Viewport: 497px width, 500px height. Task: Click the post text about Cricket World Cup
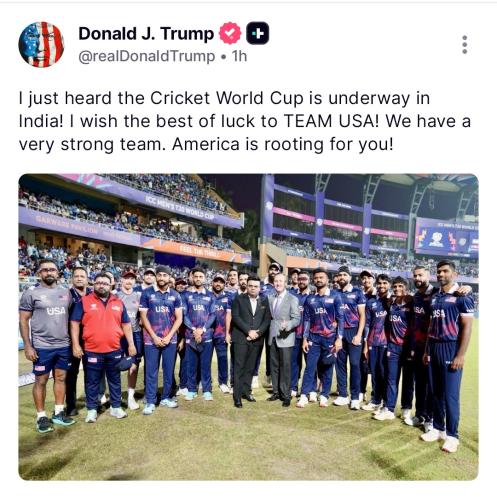pyautogui.click(x=245, y=121)
